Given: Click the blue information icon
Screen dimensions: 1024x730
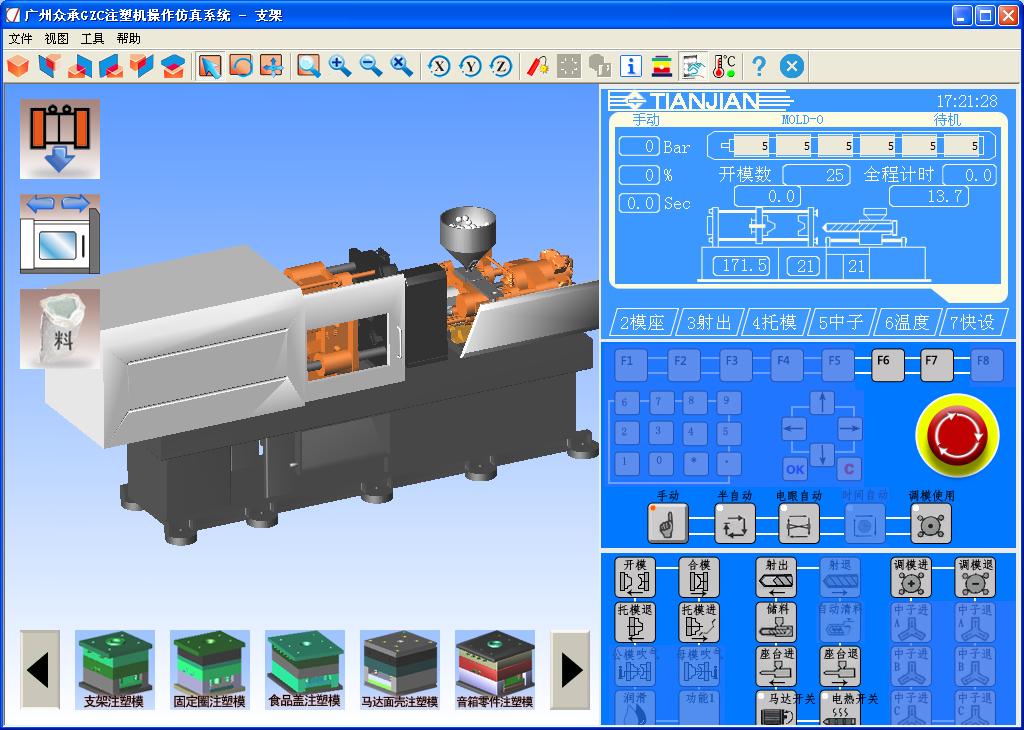Looking at the screenshot, I should pos(630,66).
